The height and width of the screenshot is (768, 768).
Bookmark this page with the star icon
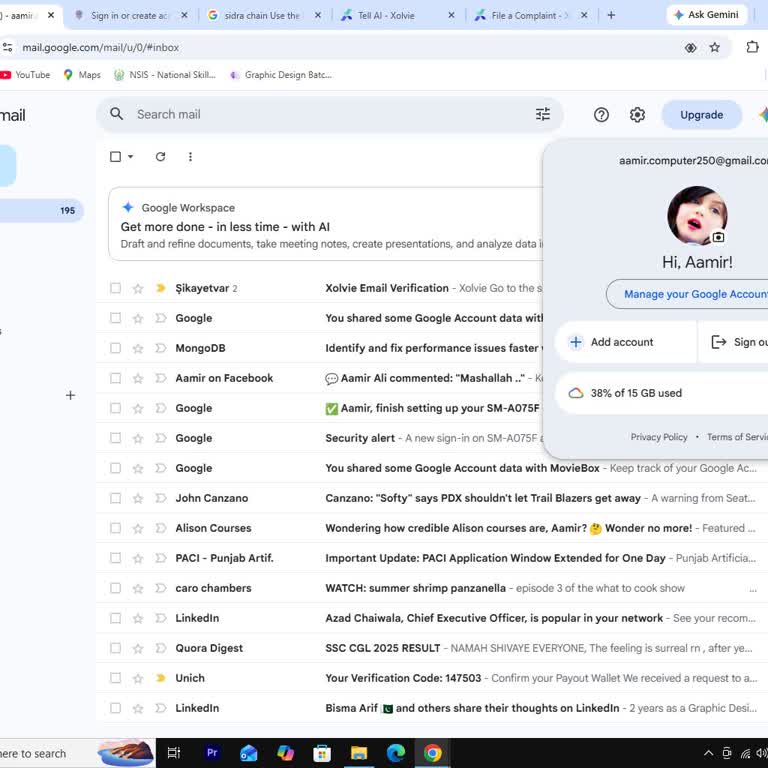715,48
